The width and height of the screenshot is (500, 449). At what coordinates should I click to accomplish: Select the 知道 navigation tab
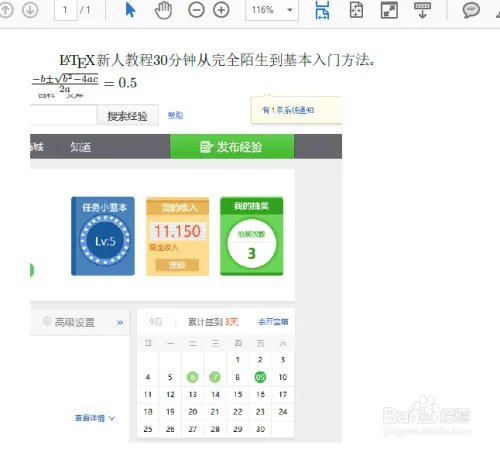(x=81, y=147)
